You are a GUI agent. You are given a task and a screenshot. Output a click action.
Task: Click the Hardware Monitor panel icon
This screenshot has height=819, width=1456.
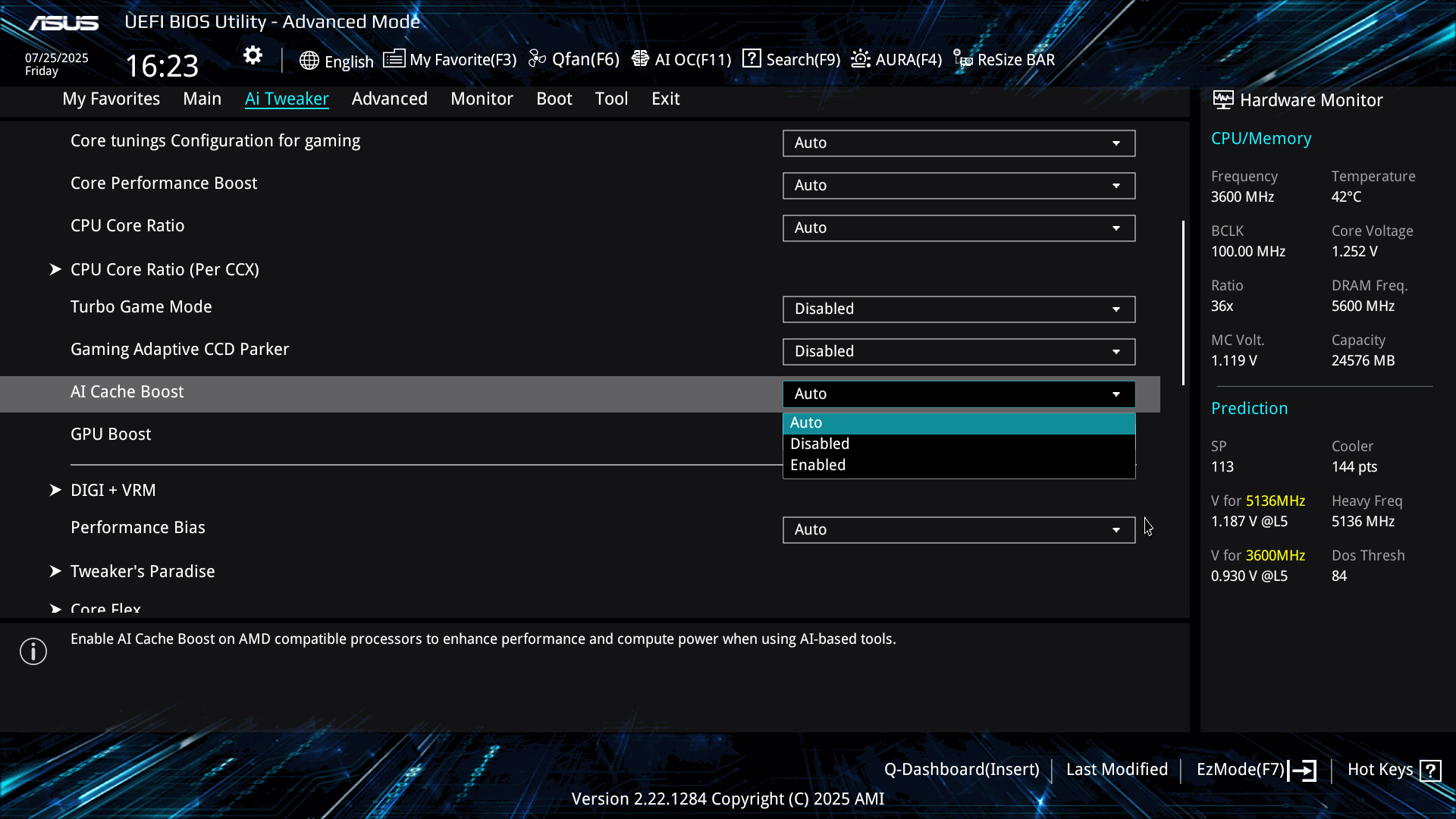point(1222,100)
